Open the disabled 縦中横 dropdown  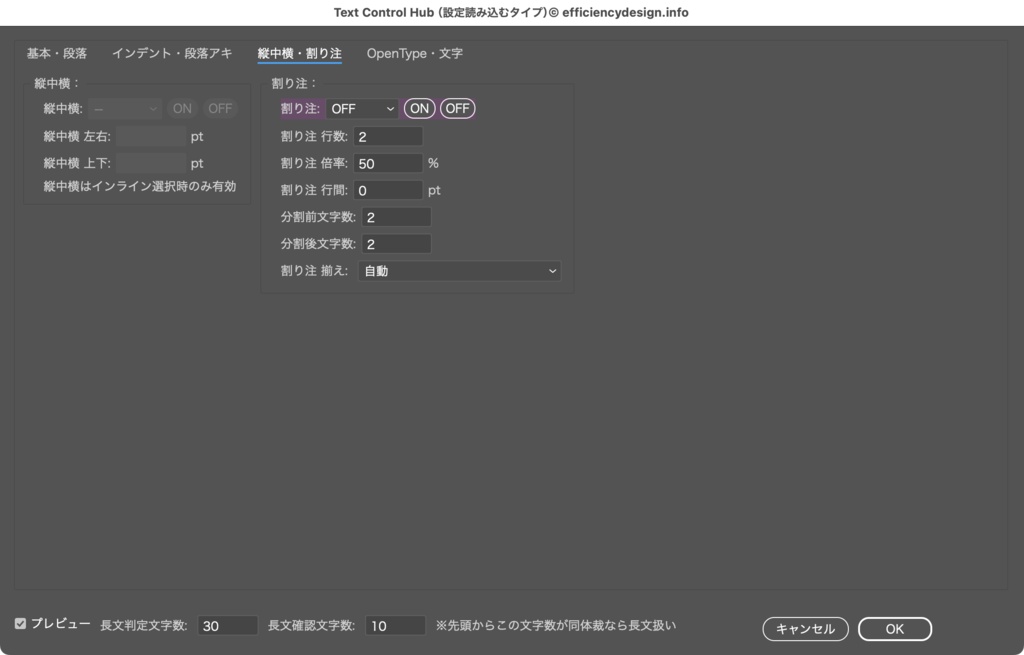pyautogui.click(x=125, y=108)
